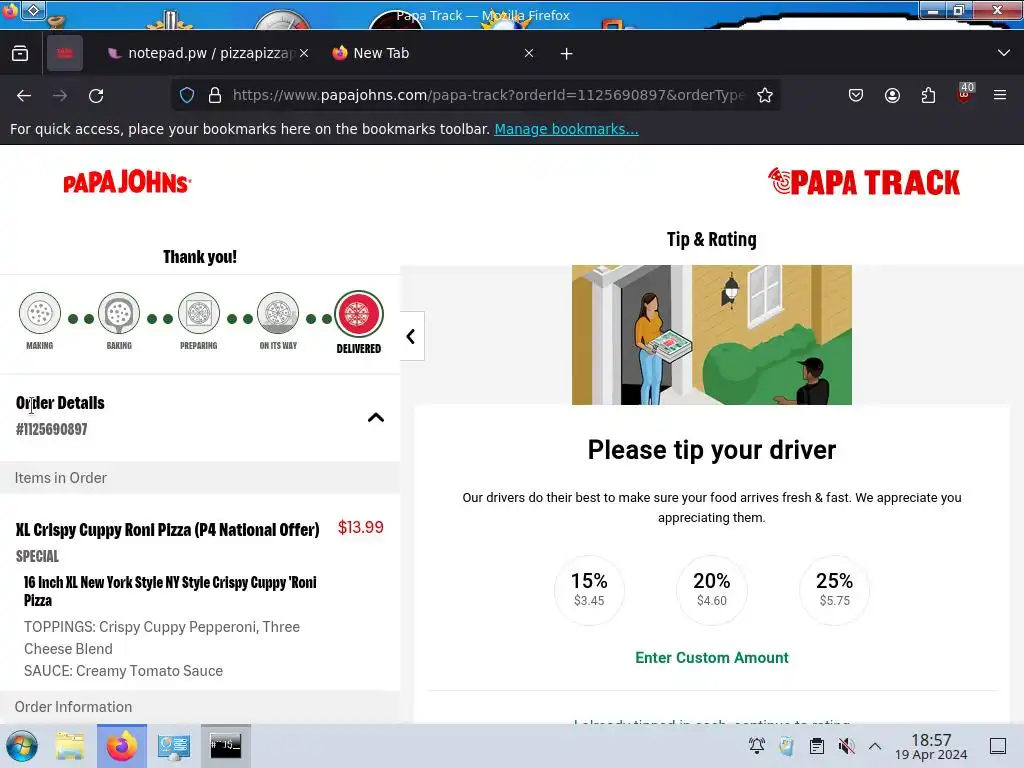Screen dimensions: 1024x768
Task: Click the notifications bell tray icon
Action: click(757, 746)
